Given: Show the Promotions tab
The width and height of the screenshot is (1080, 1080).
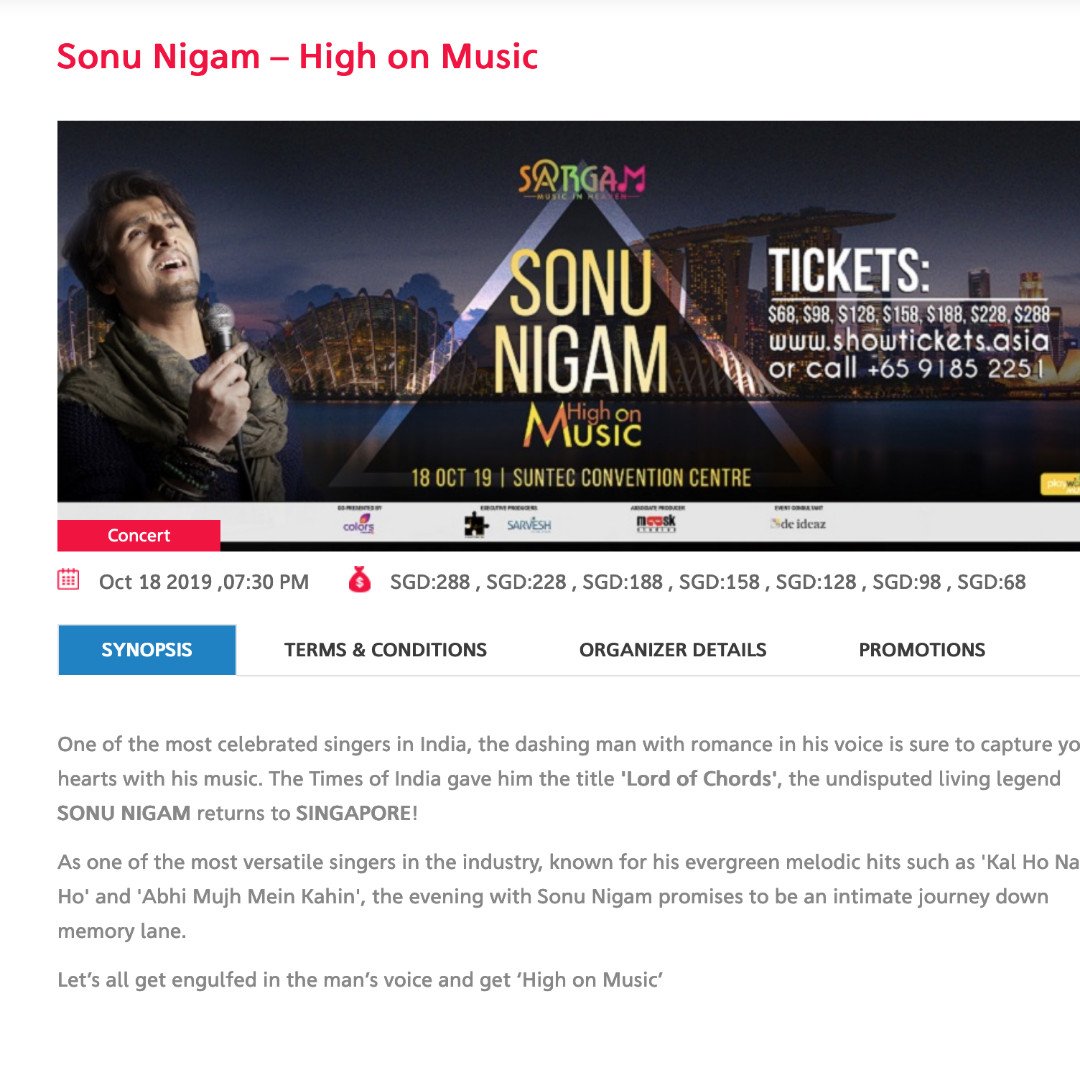Looking at the screenshot, I should click(x=922, y=650).
